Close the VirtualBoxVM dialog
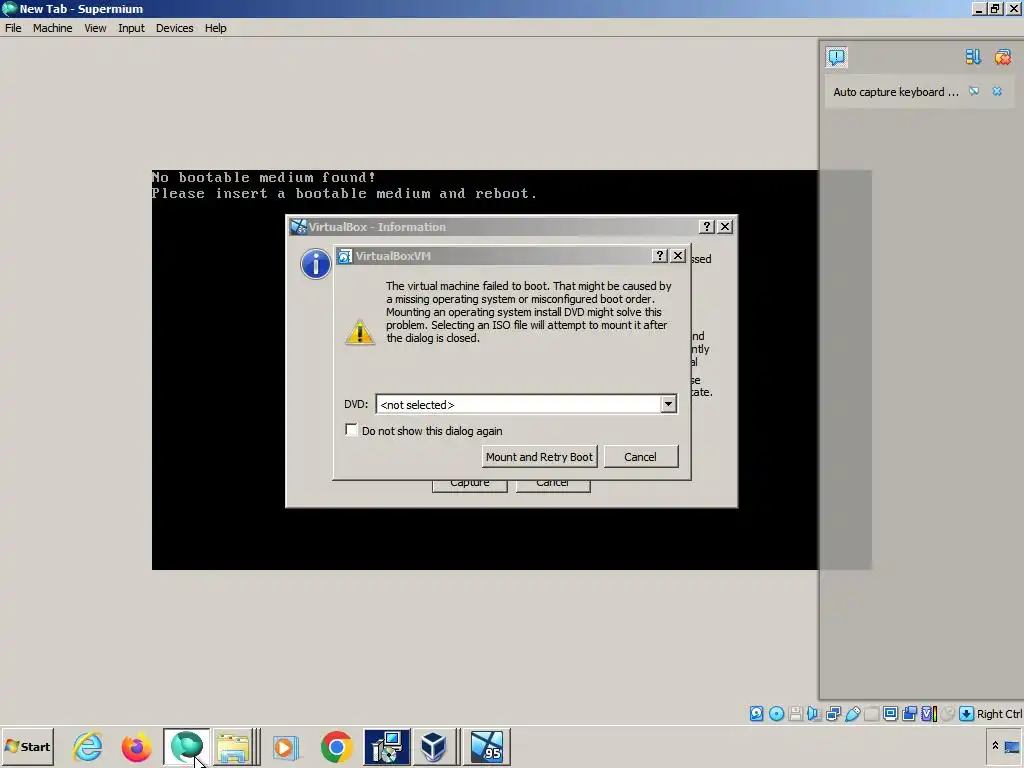Screen dimensions: 1024x768 (678, 255)
